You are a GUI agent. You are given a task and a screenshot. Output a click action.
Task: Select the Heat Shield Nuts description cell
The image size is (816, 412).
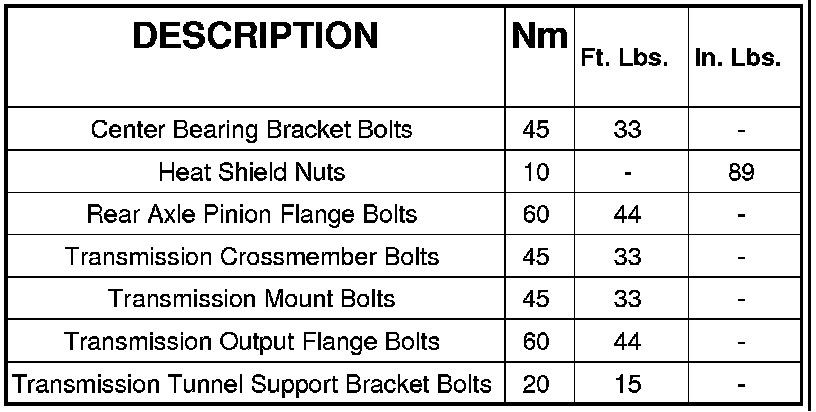251,172
